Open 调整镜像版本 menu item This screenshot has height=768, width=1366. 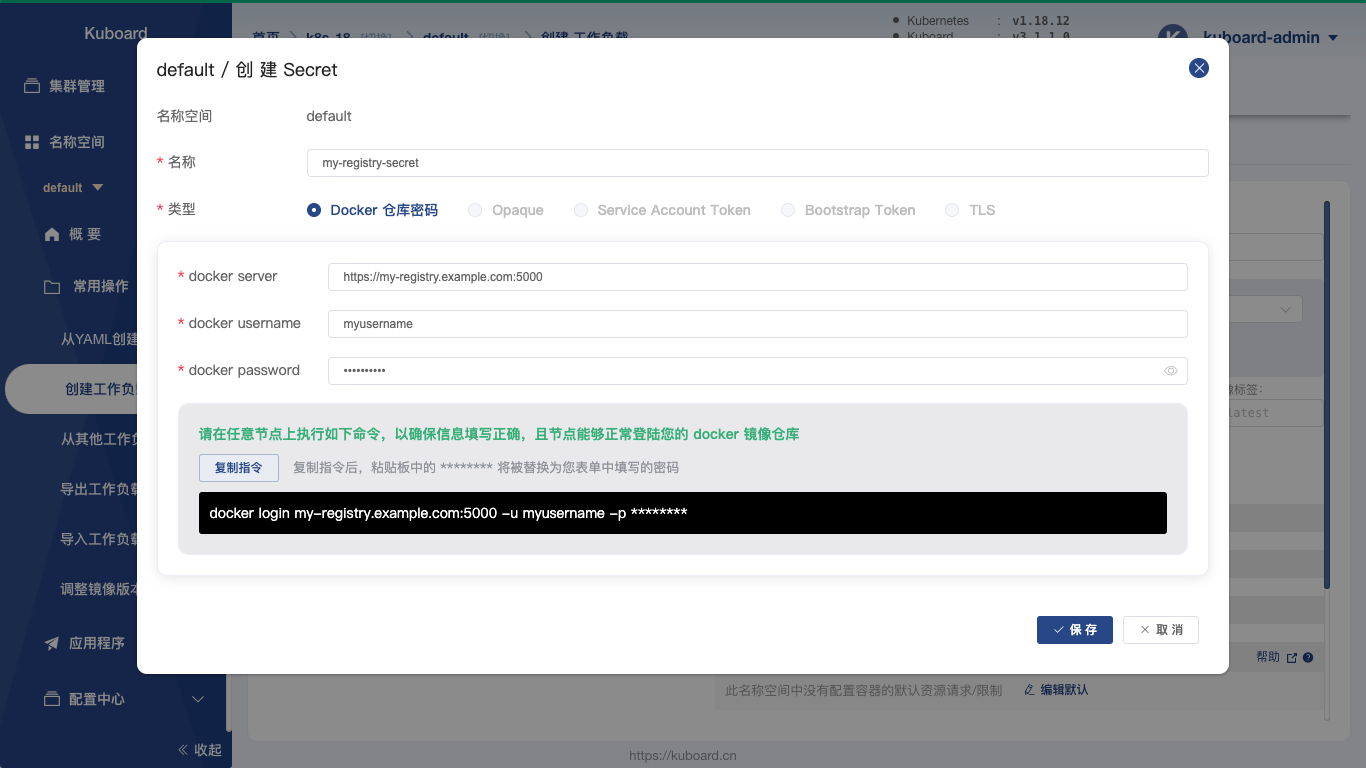point(99,589)
